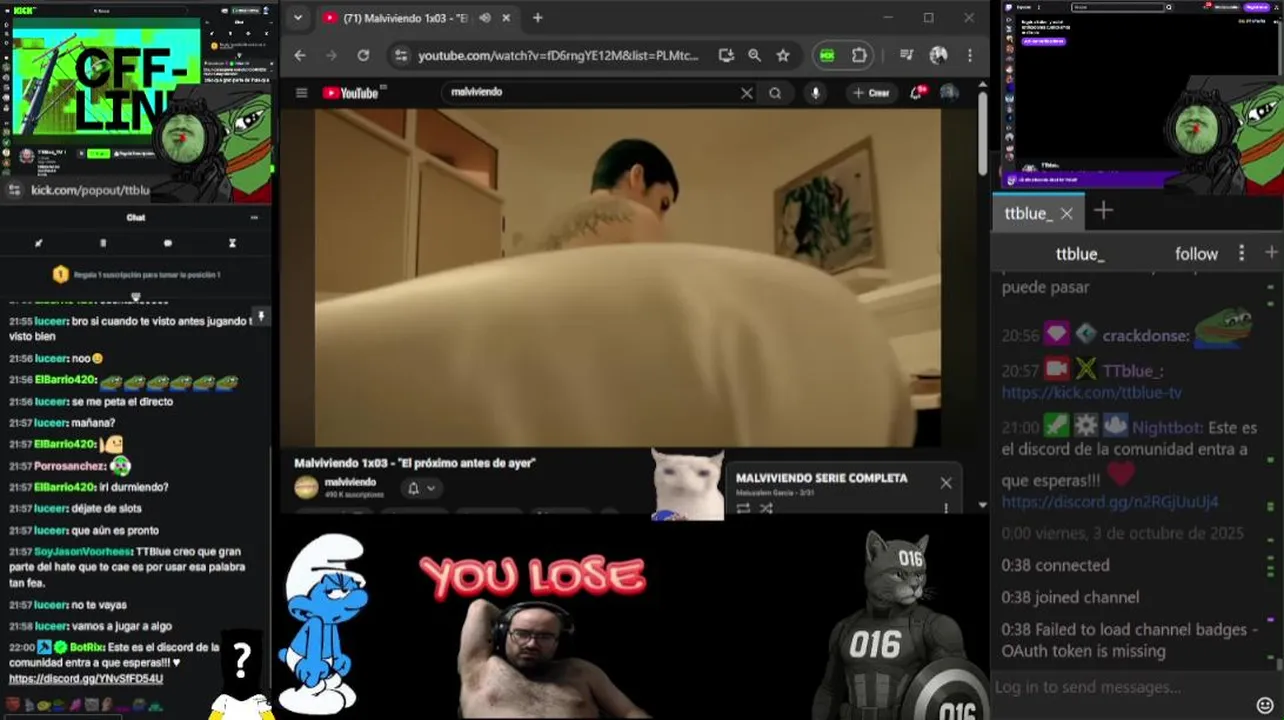
Task: Click luceer username in mañana message
Action: point(50,423)
